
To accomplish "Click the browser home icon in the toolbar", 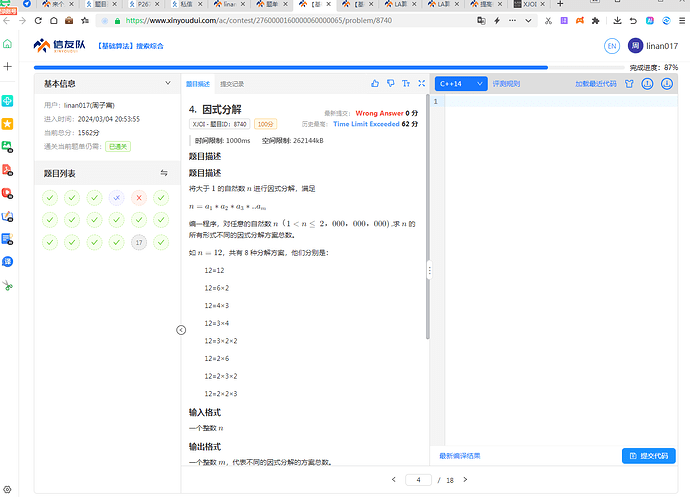I will pos(54,21).
